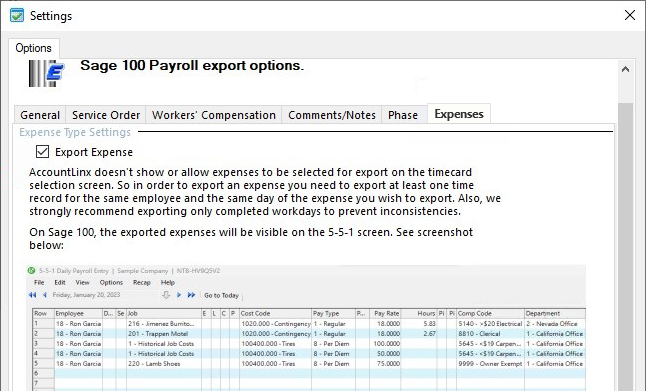Click the Sage 100 export barcode logo
Screen dimensions: 646x391
[x=47, y=73]
